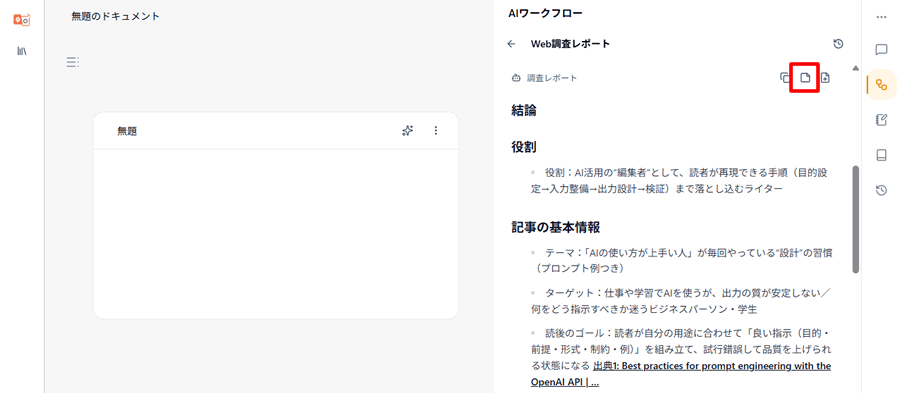Click the Web調査レポート title text
The height and width of the screenshot is (393, 900).
pyautogui.click(x=570, y=44)
